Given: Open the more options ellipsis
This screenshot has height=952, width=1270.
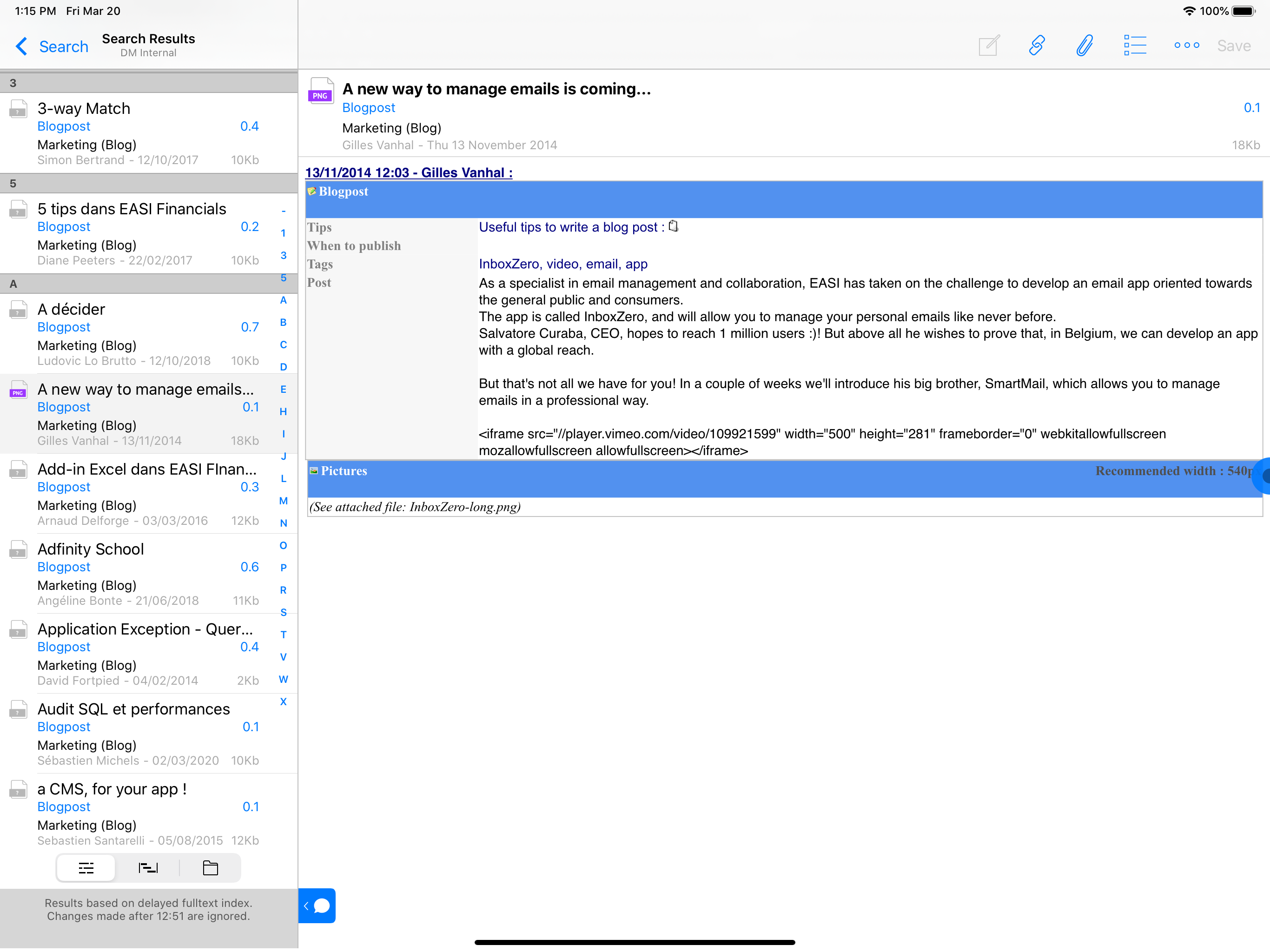Looking at the screenshot, I should pos(1186,46).
